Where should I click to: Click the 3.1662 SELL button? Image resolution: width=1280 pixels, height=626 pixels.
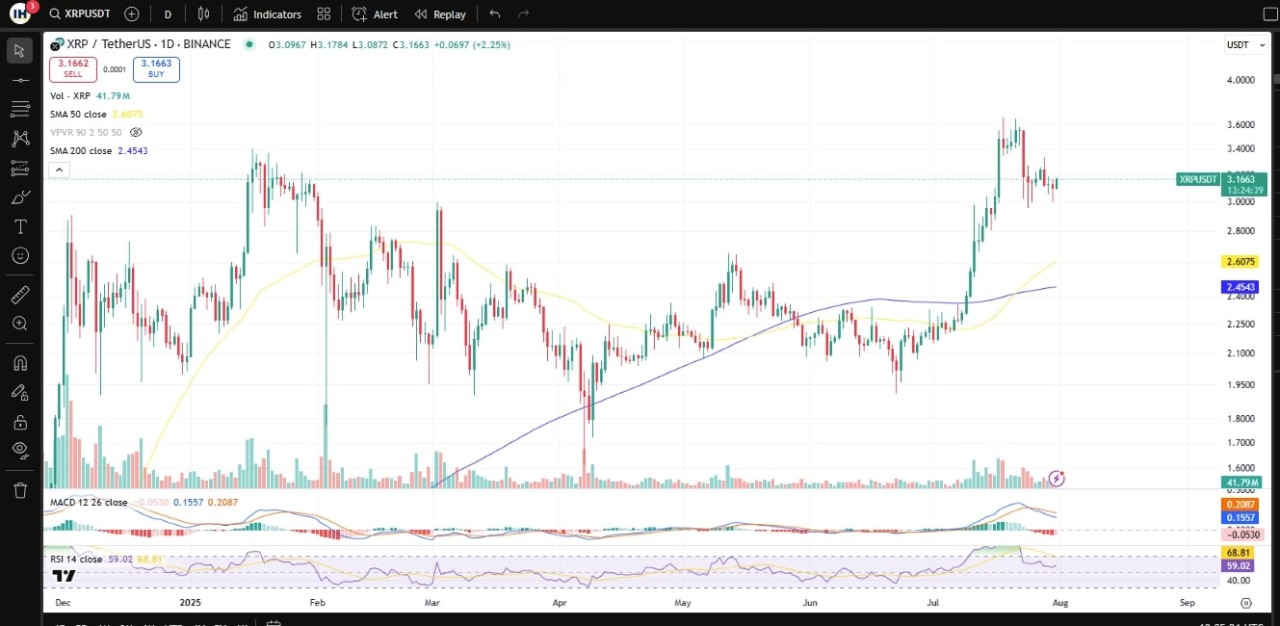click(73, 69)
